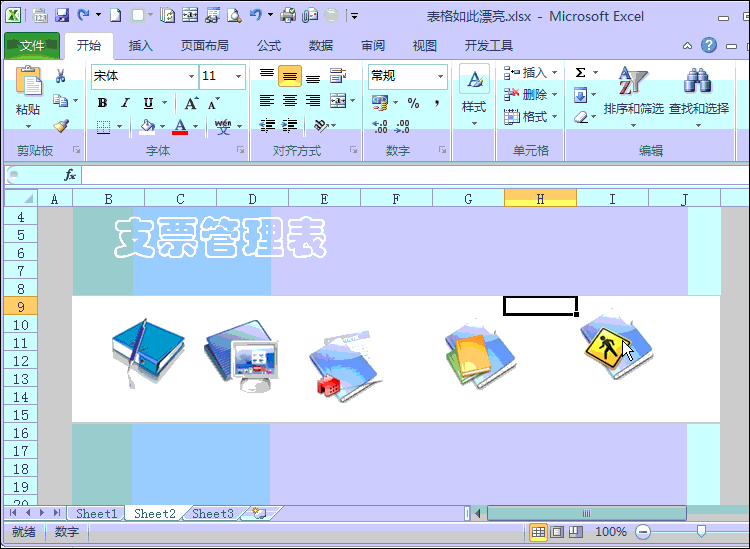Click the Copy icon in clipboard group

click(x=61, y=100)
